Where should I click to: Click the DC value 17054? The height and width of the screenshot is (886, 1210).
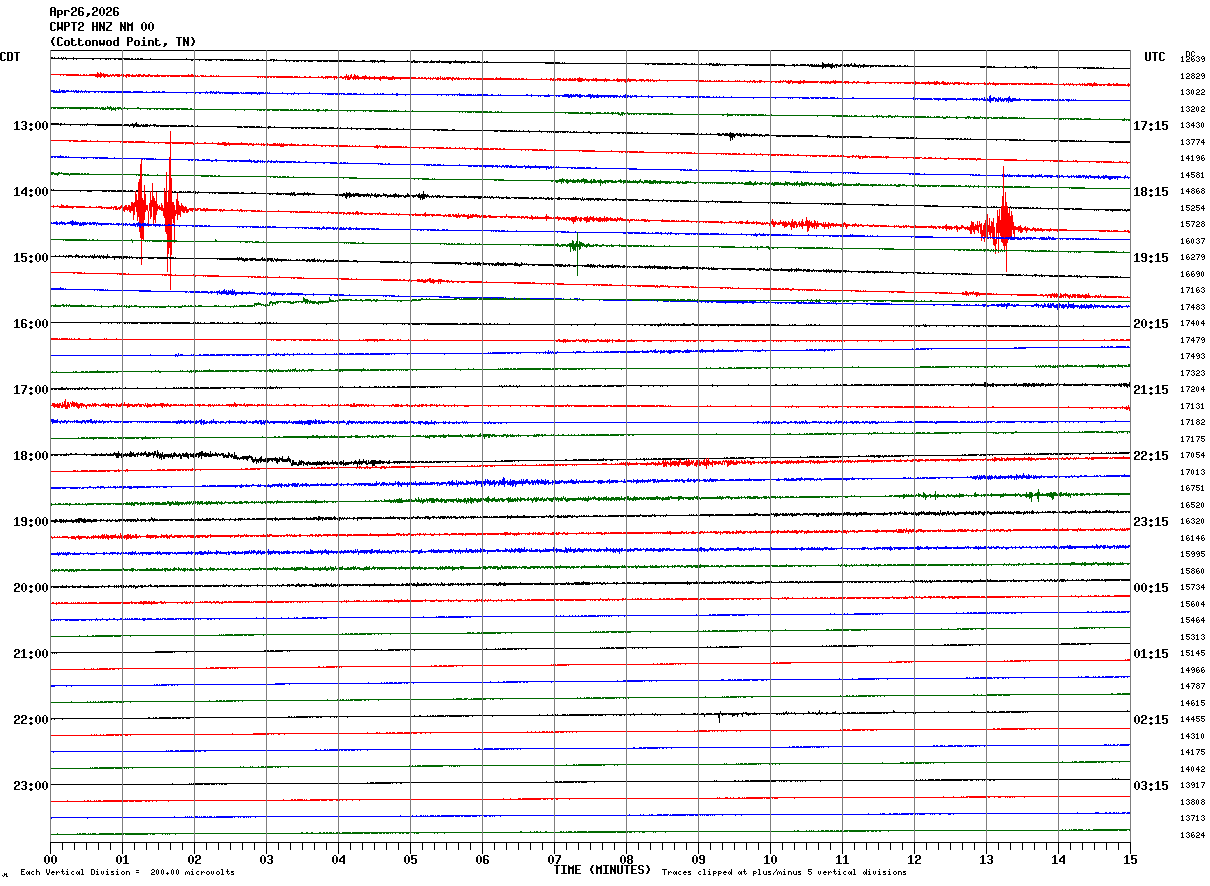[x=1192, y=456]
